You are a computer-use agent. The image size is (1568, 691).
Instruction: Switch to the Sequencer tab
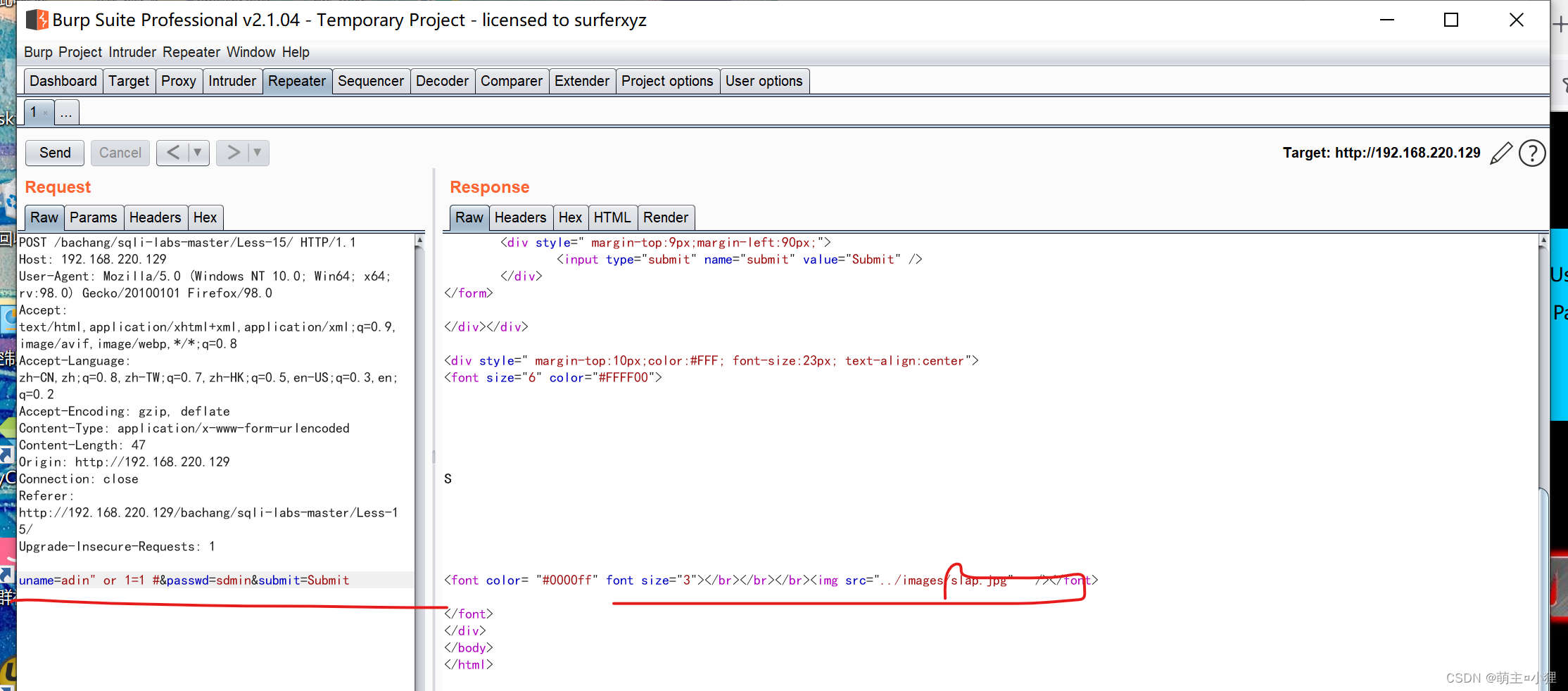click(371, 81)
